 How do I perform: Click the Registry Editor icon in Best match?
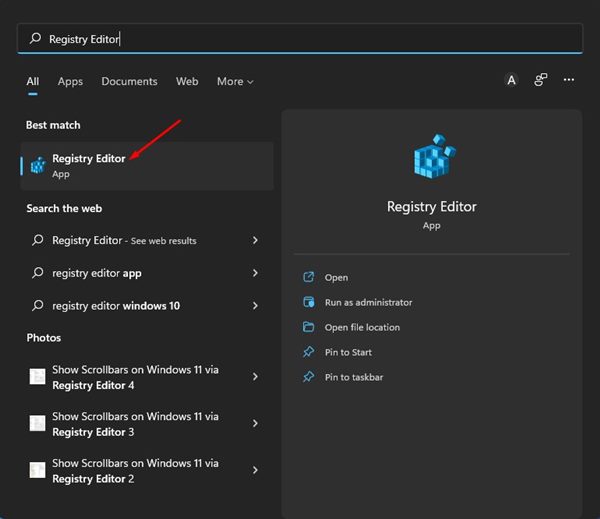point(38,166)
